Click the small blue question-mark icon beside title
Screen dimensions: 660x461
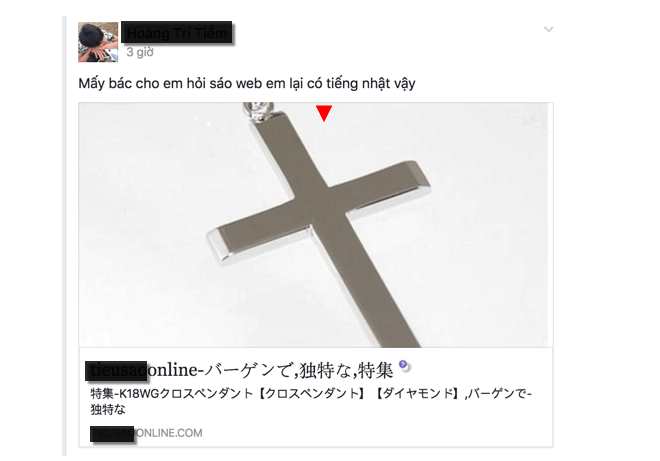tap(403, 365)
